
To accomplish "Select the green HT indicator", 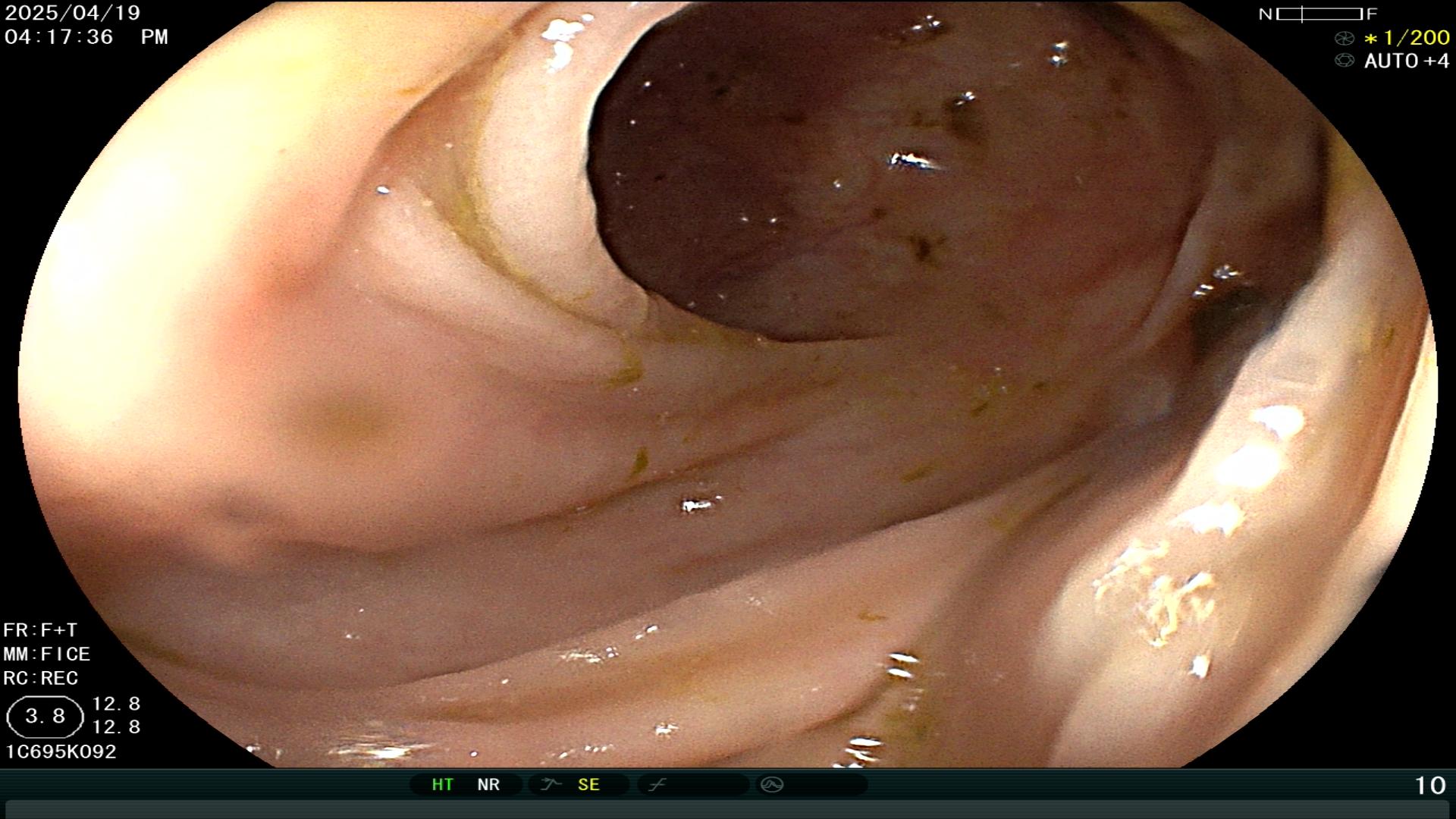I will tap(443, 785).
